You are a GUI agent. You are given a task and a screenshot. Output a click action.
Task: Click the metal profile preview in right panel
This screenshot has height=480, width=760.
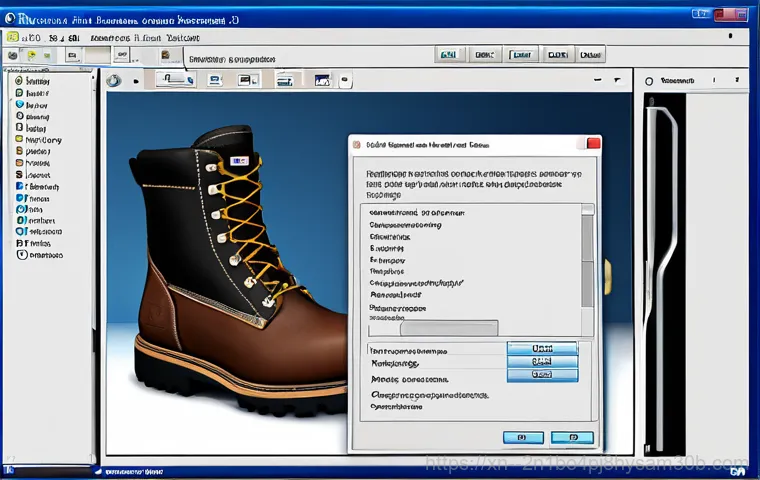click(x=665, y=274)
